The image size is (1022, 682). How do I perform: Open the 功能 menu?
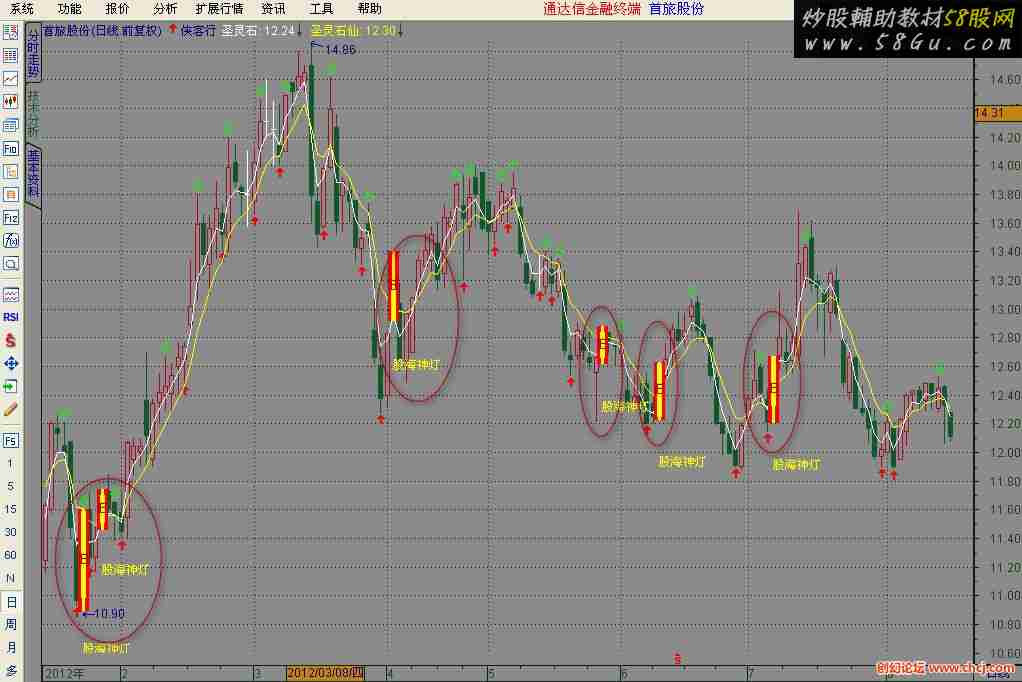coord(69,8)
